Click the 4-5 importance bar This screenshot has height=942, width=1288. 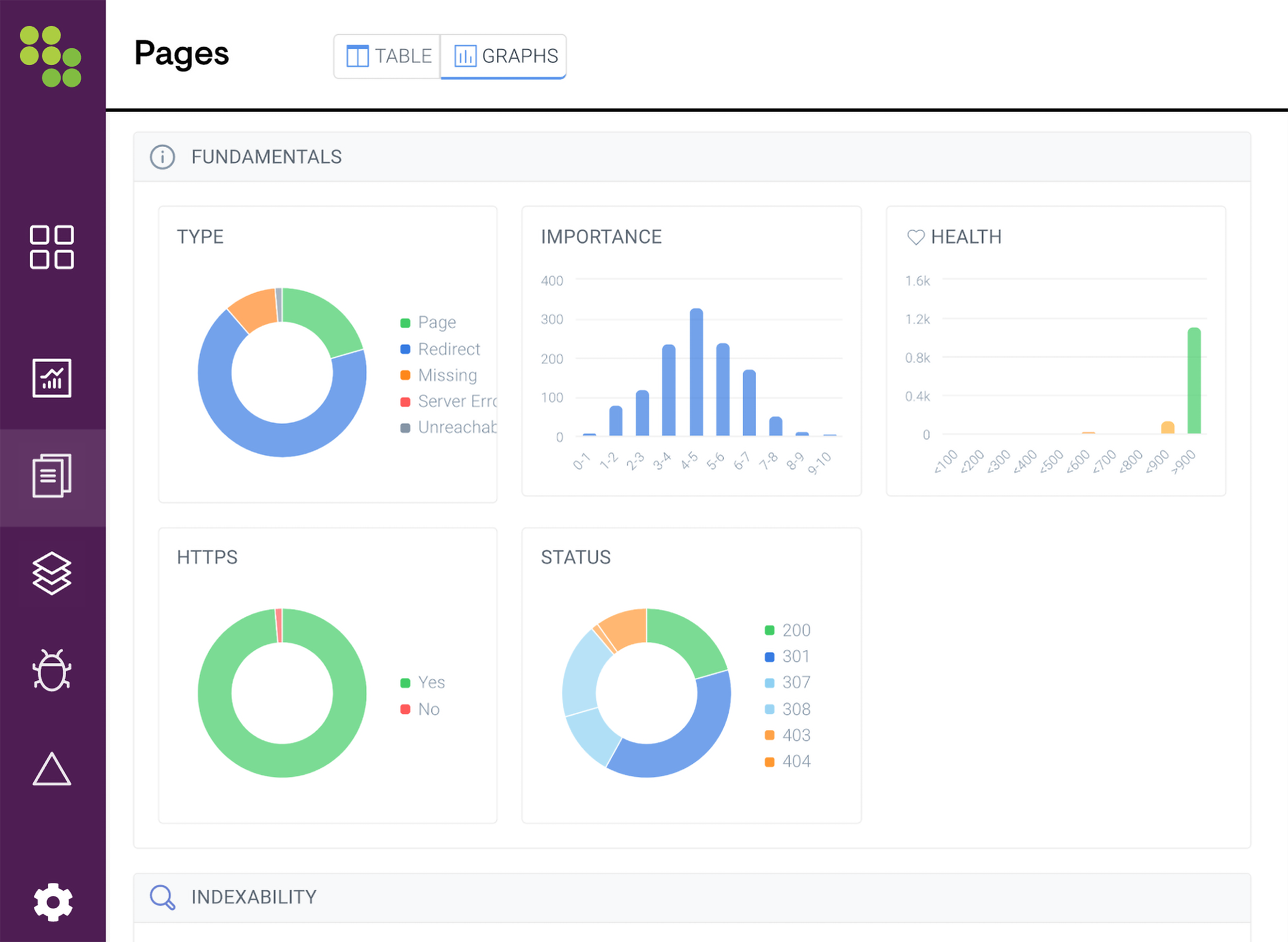coord(696,372)
